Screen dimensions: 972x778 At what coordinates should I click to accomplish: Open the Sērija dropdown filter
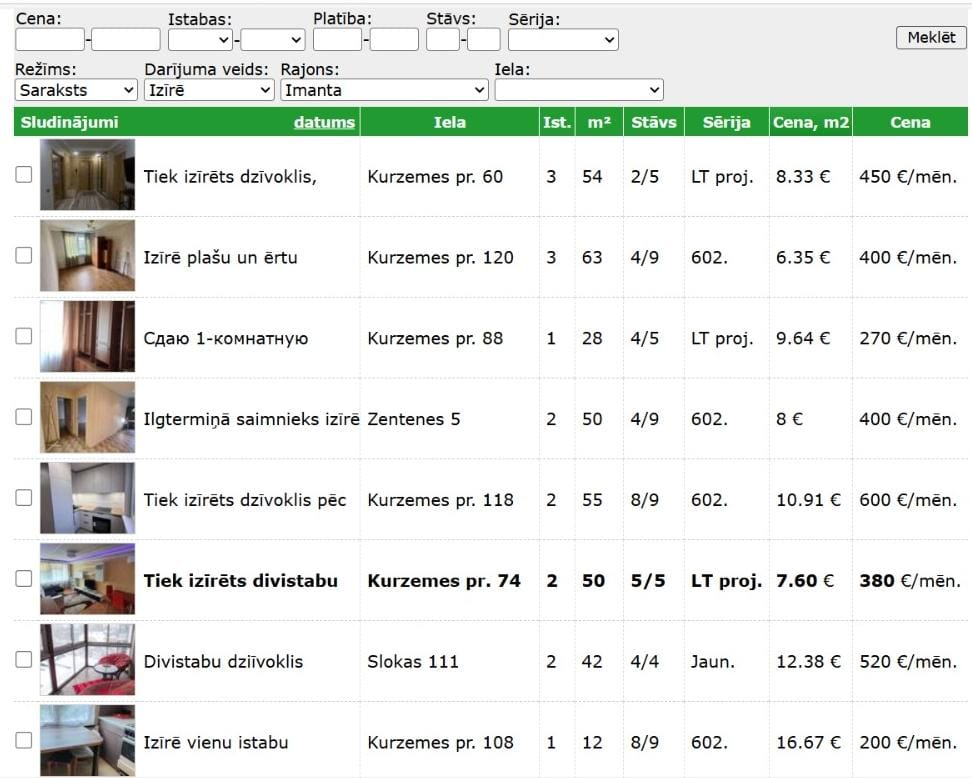(x=563, y=39)
